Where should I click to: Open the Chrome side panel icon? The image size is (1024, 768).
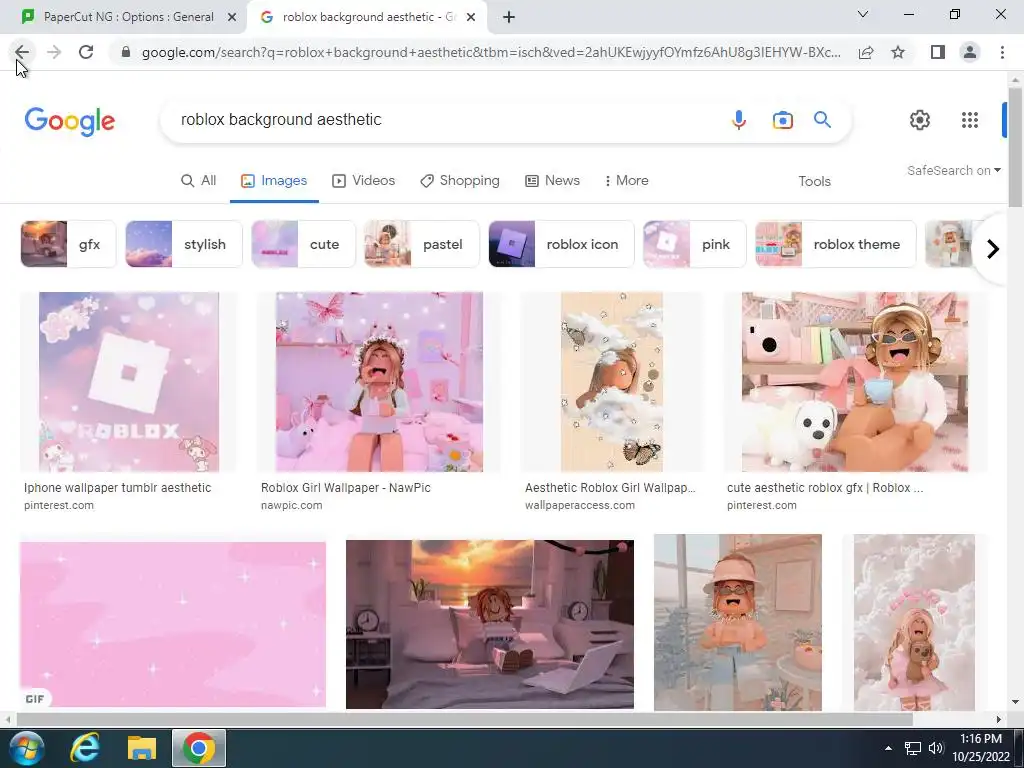(938, 52)
